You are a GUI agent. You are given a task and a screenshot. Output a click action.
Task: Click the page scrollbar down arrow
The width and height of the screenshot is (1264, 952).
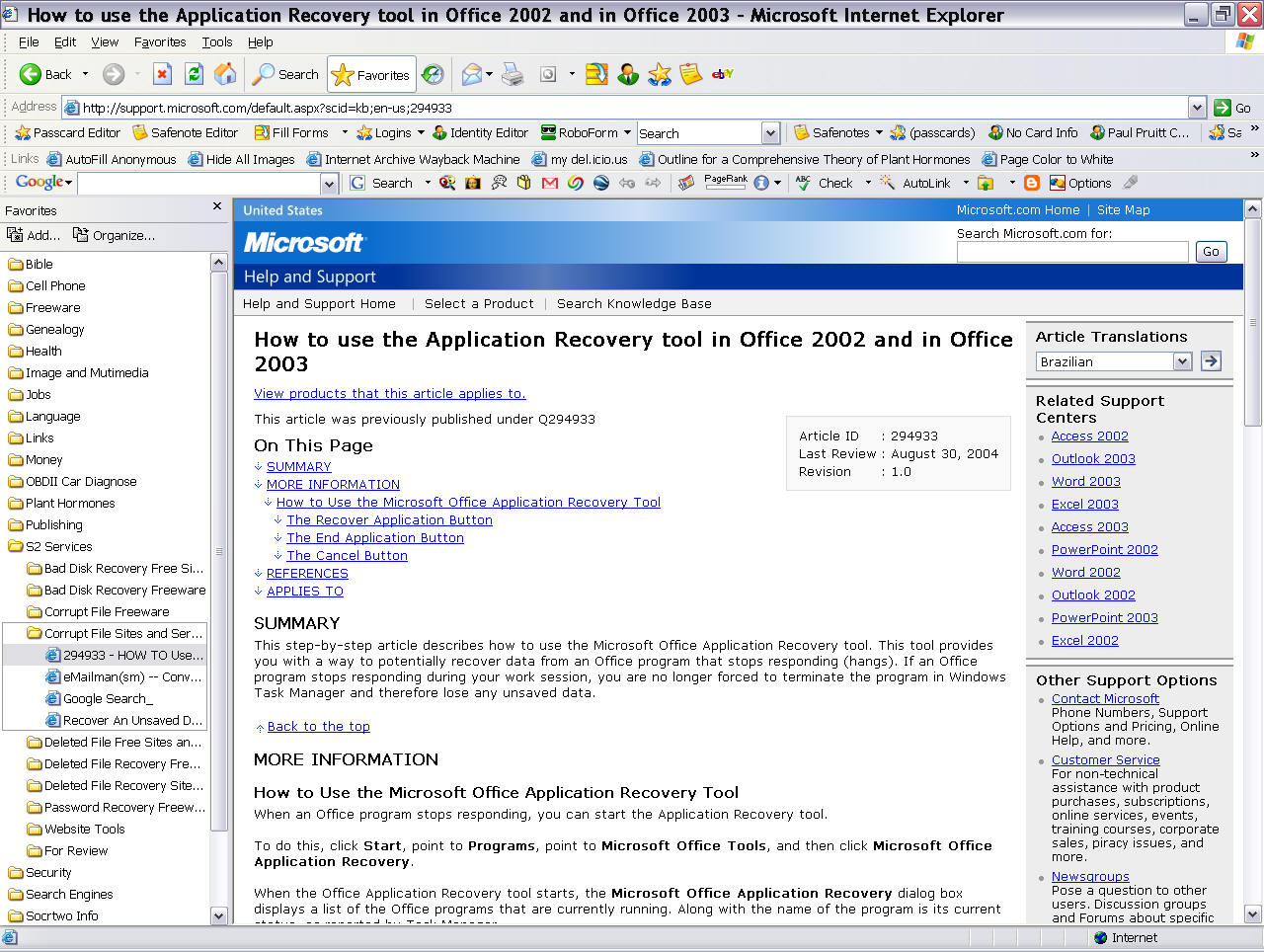point(1252,913)
